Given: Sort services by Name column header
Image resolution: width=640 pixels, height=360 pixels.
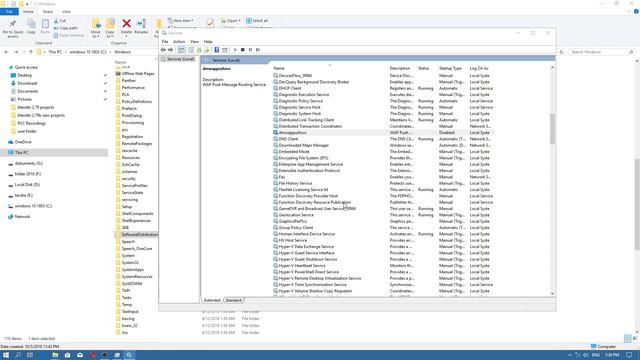Looking at the screenshot, I should point(279,68).
